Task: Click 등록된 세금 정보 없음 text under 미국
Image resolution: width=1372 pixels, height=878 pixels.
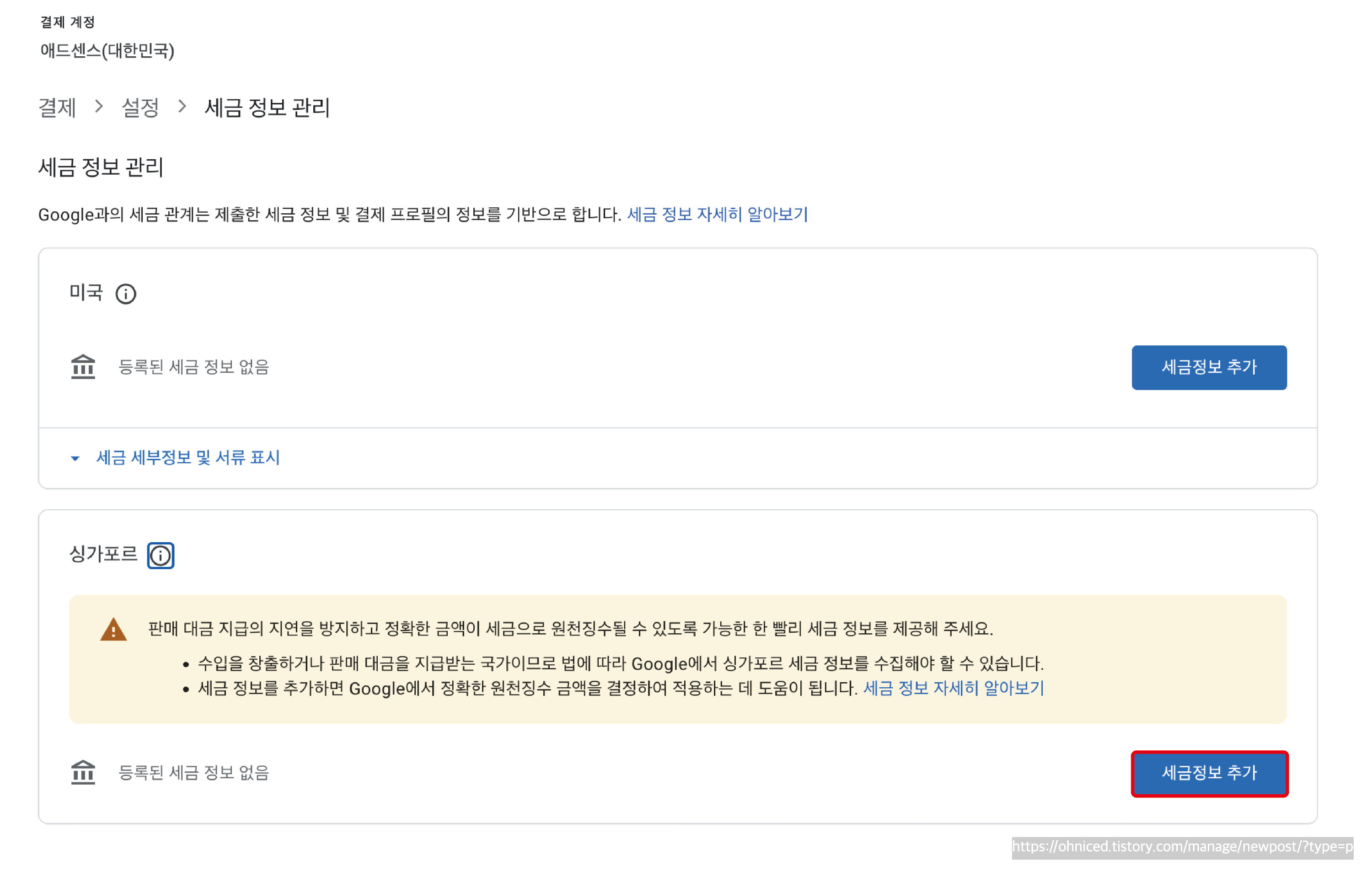Action: click(x=194, y=366)
